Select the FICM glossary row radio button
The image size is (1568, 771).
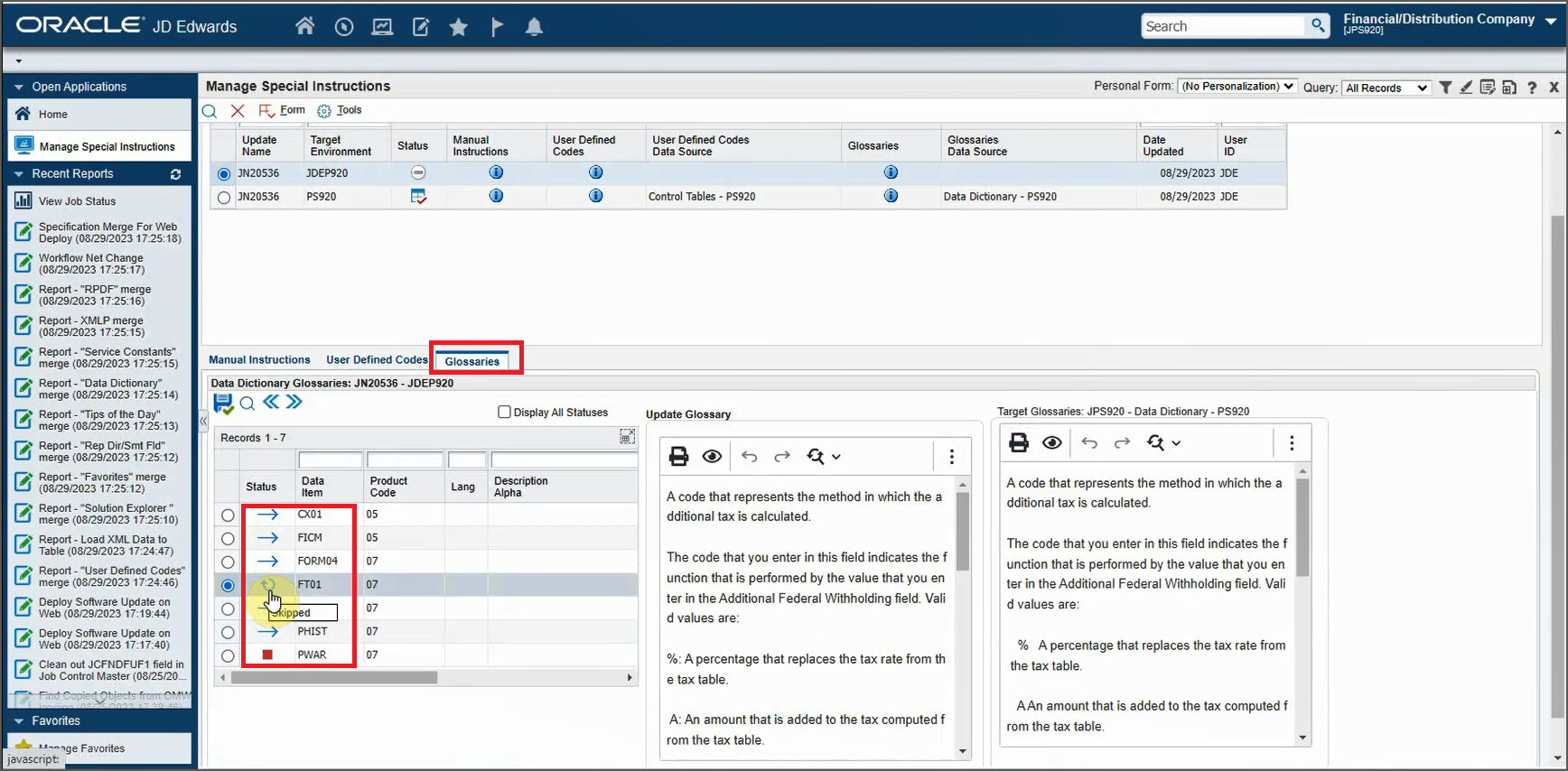point(228,539)
